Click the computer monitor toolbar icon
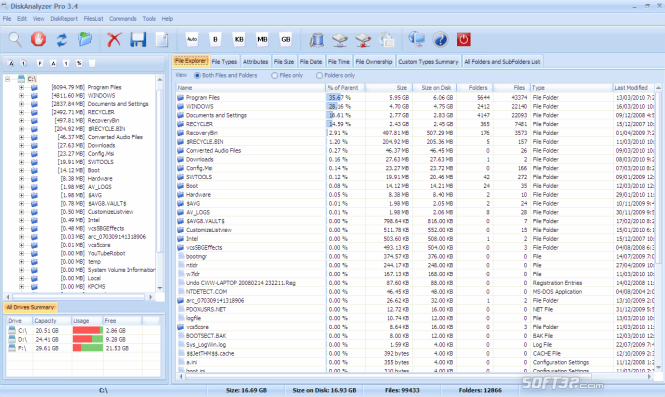This screenshot has width=665, height=397. coord(416,39)
